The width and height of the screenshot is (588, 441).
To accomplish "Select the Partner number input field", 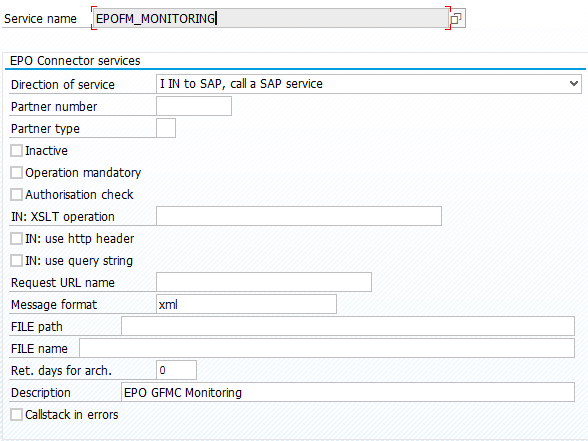I will (194, 106).
